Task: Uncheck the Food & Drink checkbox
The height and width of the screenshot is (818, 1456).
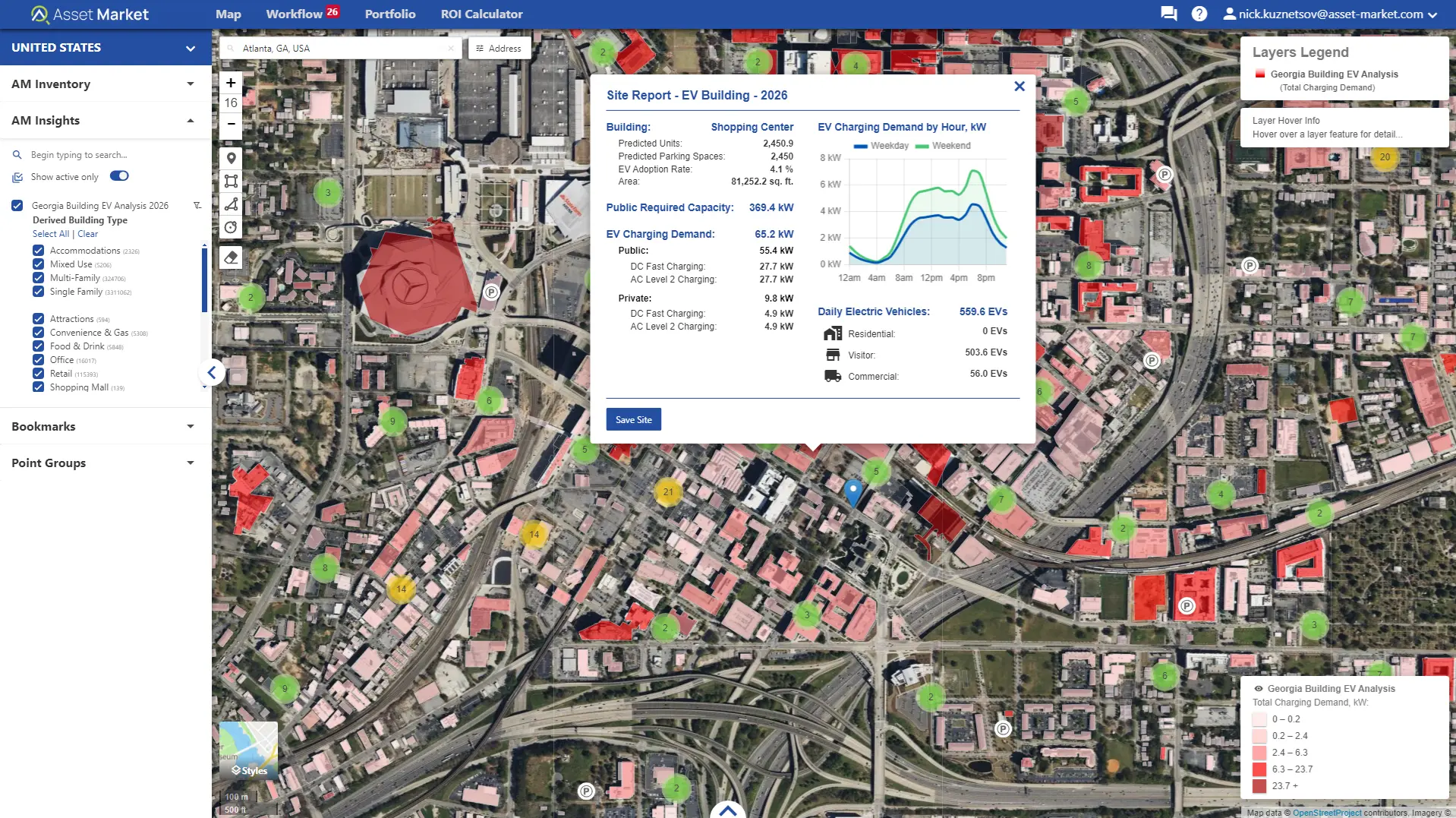Action: tap(38, 346)
